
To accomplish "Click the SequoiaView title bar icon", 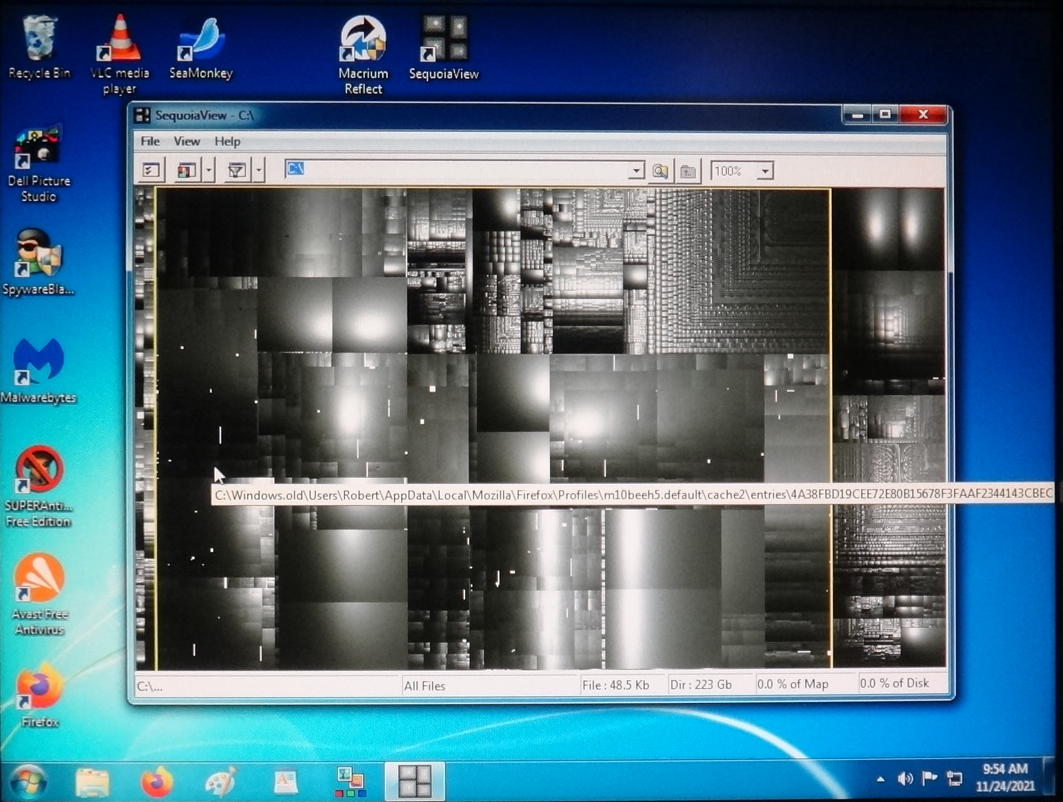I will (142, 115).
